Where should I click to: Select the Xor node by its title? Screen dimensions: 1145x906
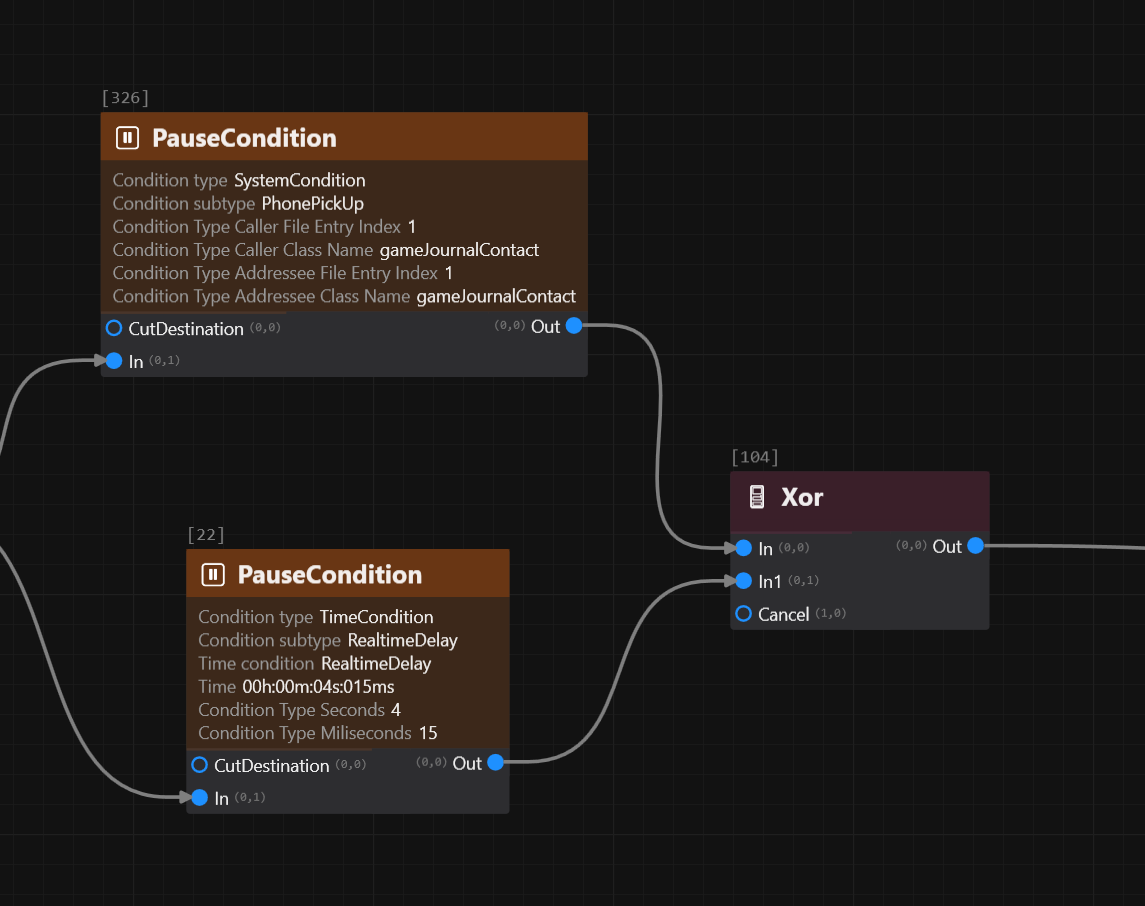[x=802, y=498]
